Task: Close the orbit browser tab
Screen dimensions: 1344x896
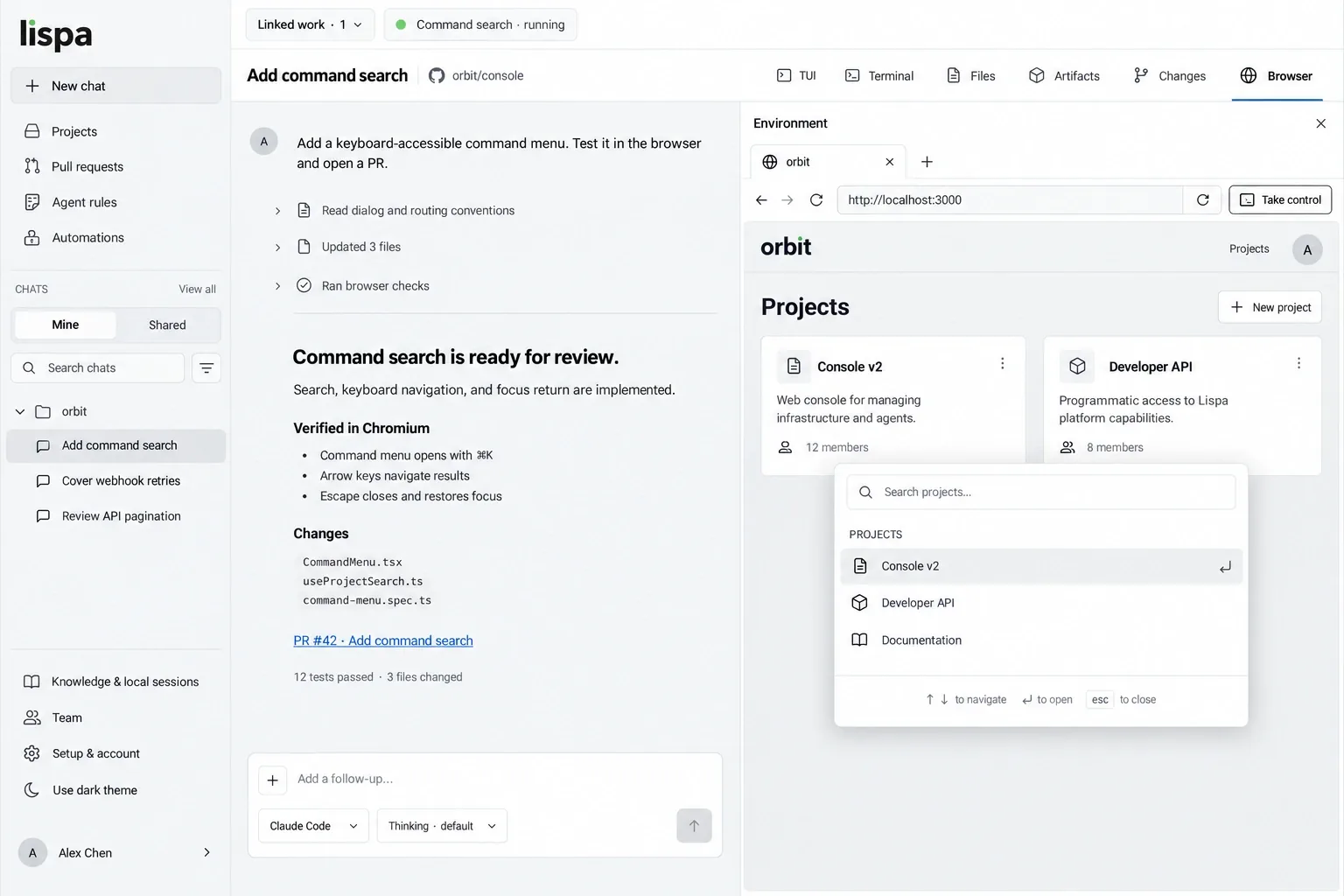Action: tap(889, 162)
